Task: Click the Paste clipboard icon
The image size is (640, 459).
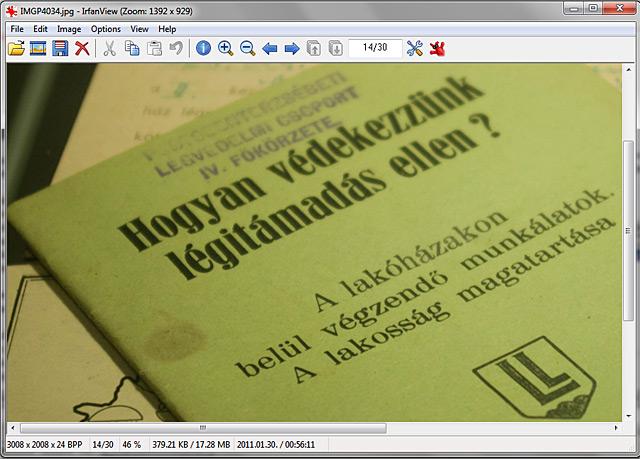Action: [x=154, y=49]
